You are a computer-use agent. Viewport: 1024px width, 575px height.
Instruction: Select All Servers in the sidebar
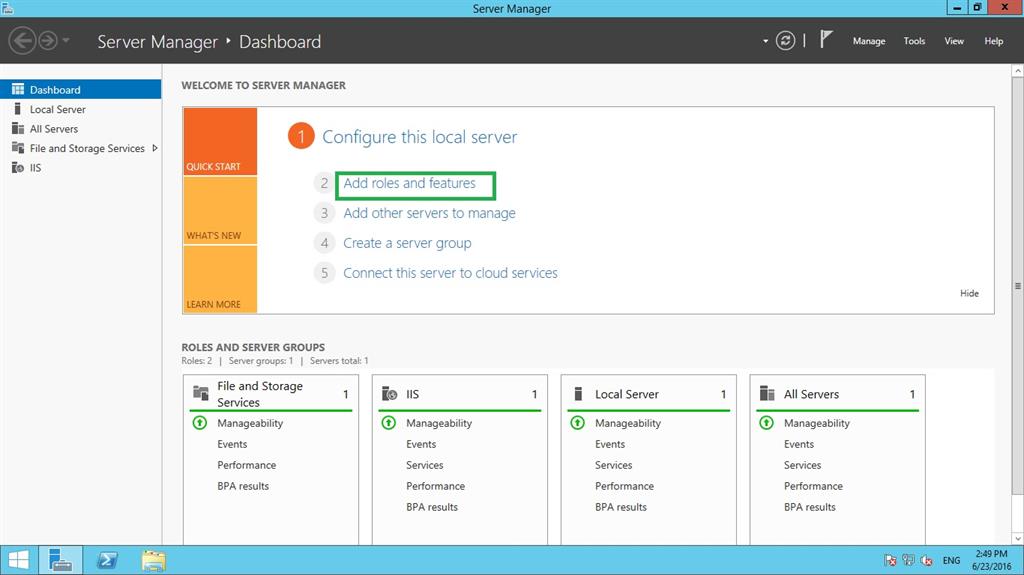[80, 129]
